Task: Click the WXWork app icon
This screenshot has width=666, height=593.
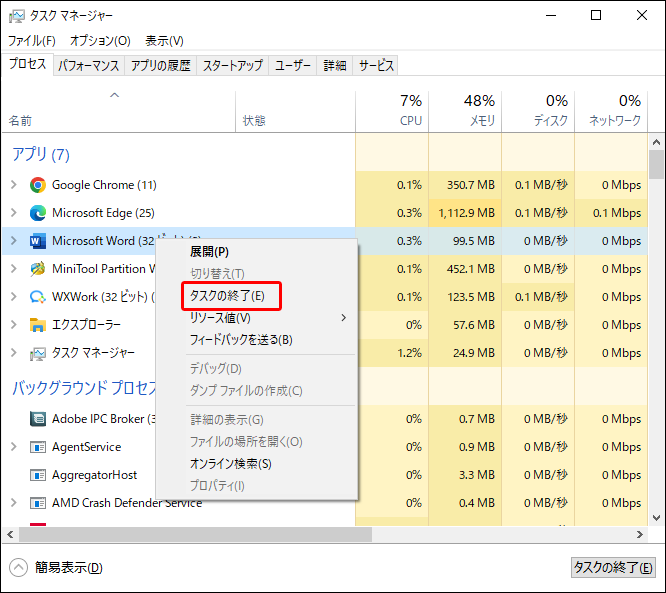Action: pos(38,296)
